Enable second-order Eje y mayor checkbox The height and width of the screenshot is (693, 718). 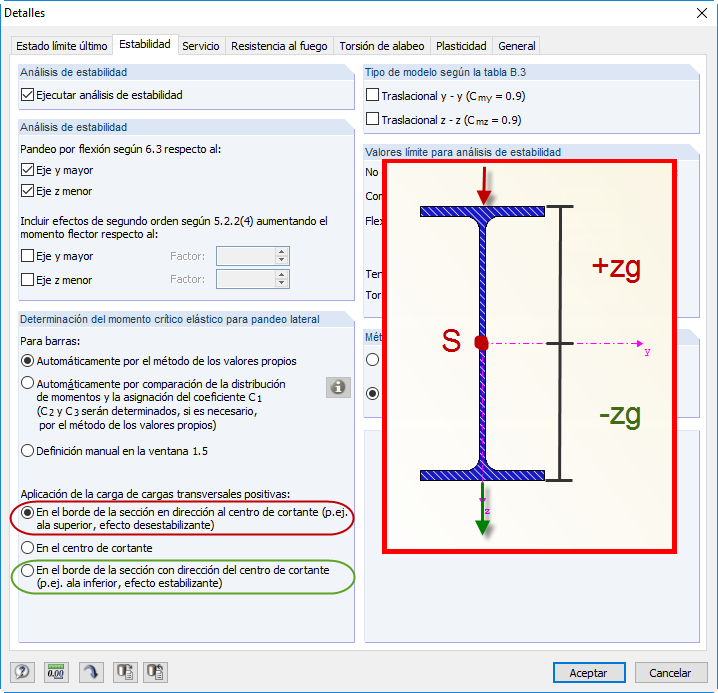27,256
